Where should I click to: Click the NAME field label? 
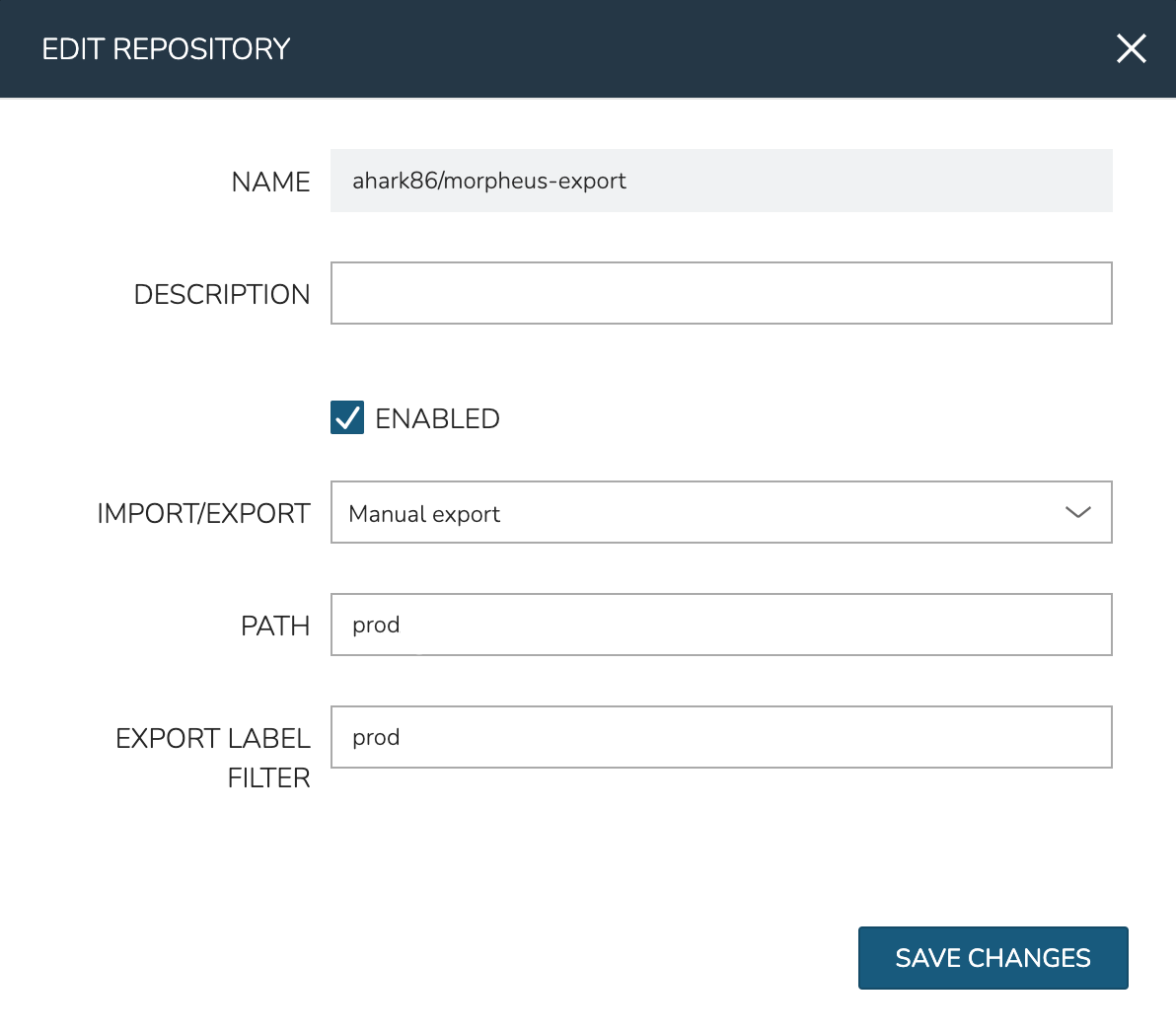click(x=270, y=183)
